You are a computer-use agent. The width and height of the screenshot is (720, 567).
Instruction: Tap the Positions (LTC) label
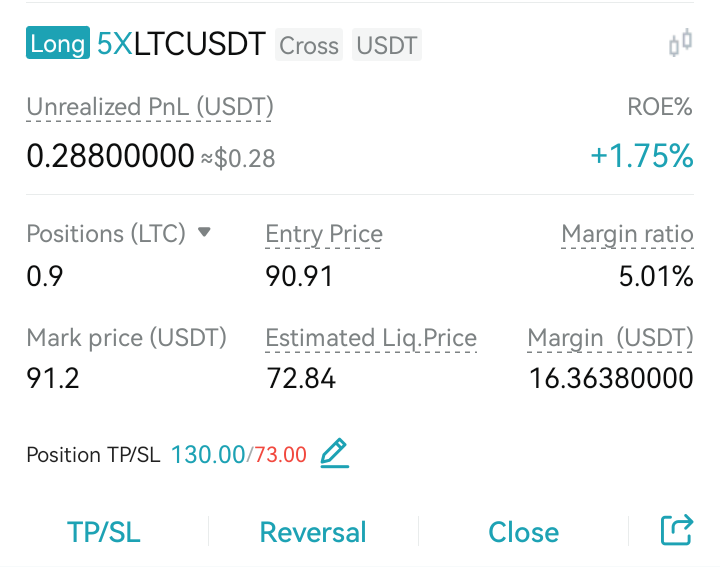106,234
